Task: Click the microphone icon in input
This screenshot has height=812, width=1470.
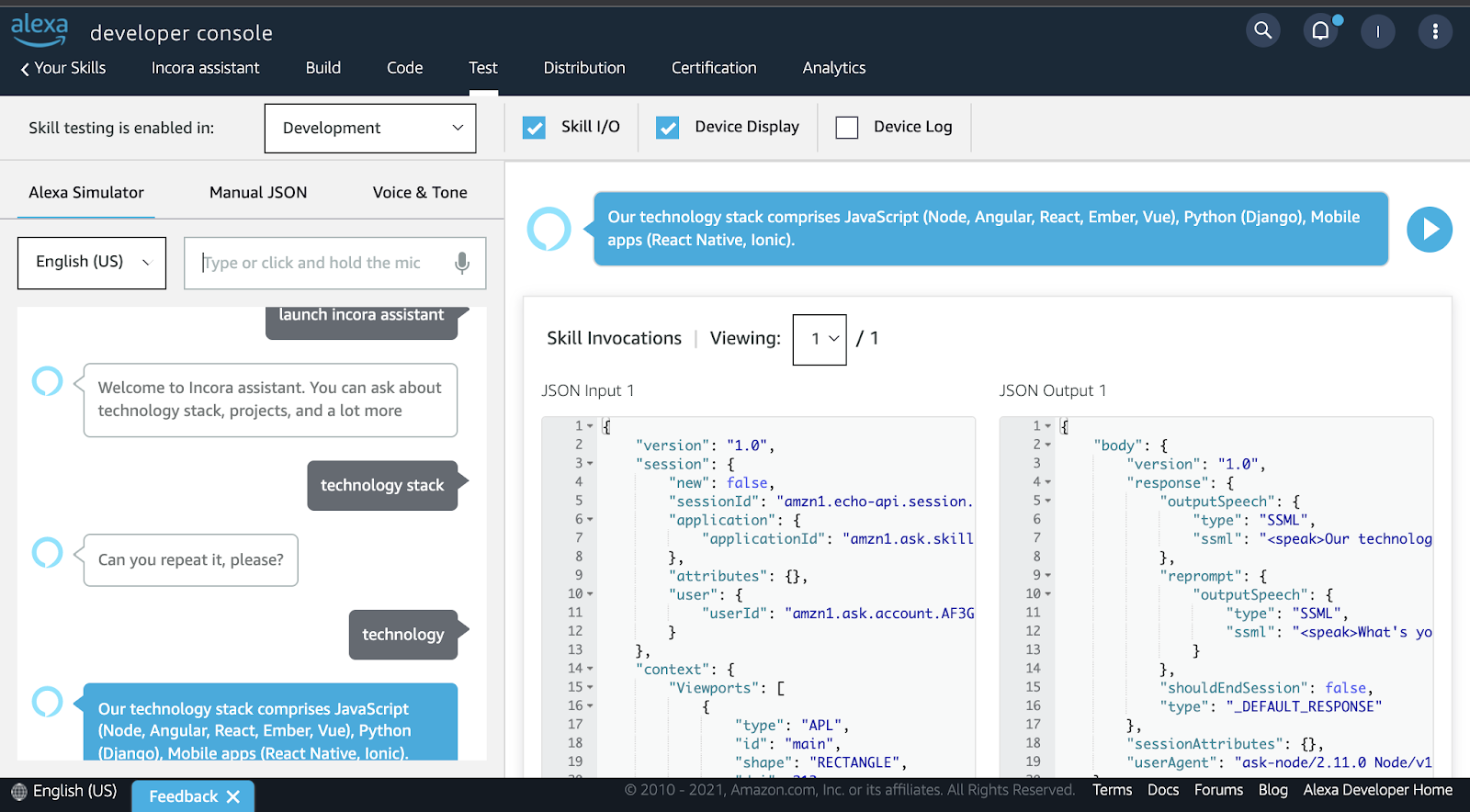Action: pyautogui.click(x=462, y=264)
